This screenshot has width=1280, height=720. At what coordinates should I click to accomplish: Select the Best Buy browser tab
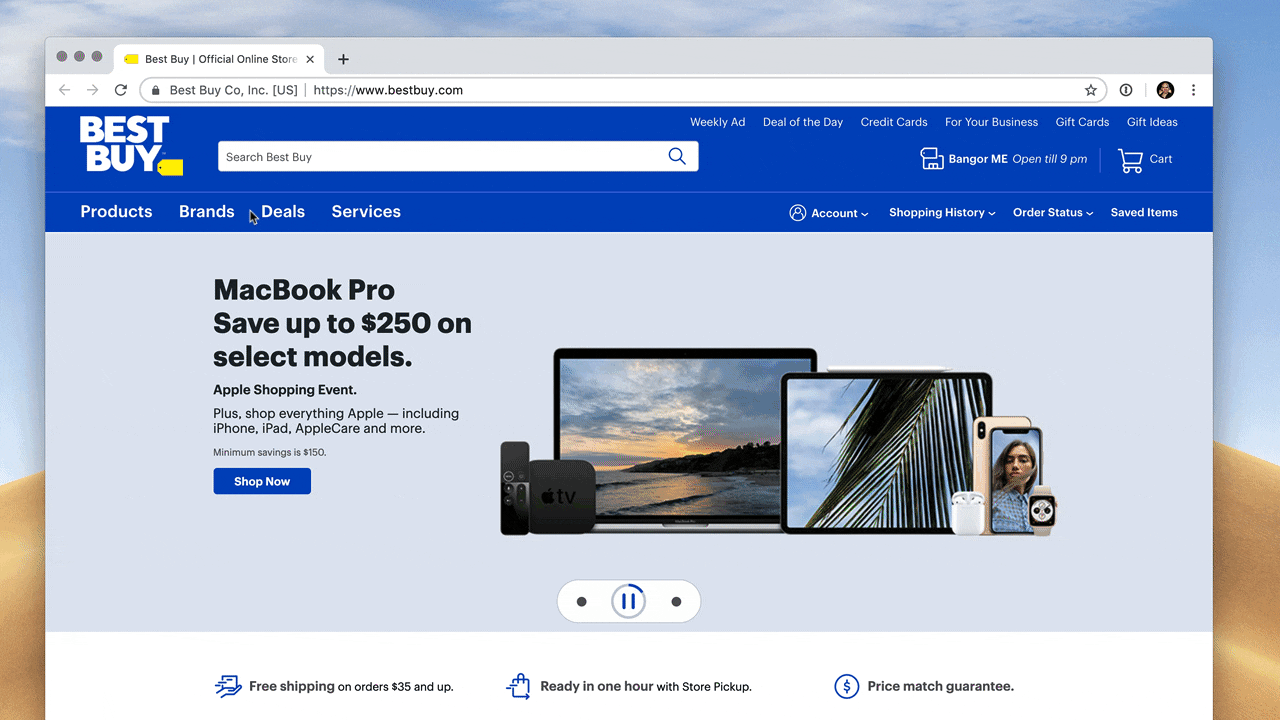click(220, 59)
